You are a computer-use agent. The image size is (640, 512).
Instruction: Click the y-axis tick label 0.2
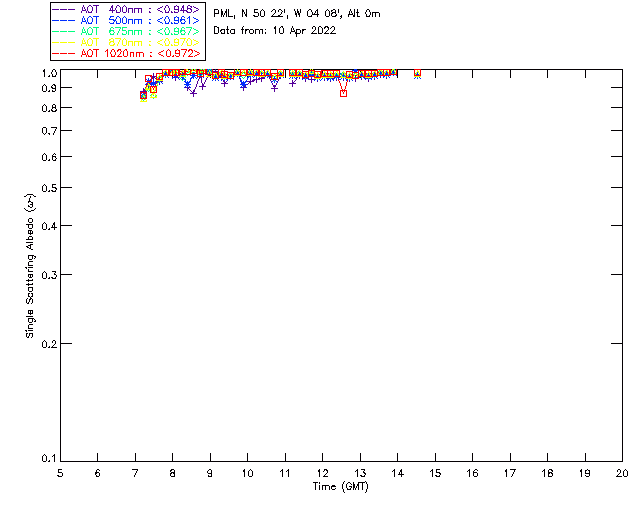click(49, 344)
